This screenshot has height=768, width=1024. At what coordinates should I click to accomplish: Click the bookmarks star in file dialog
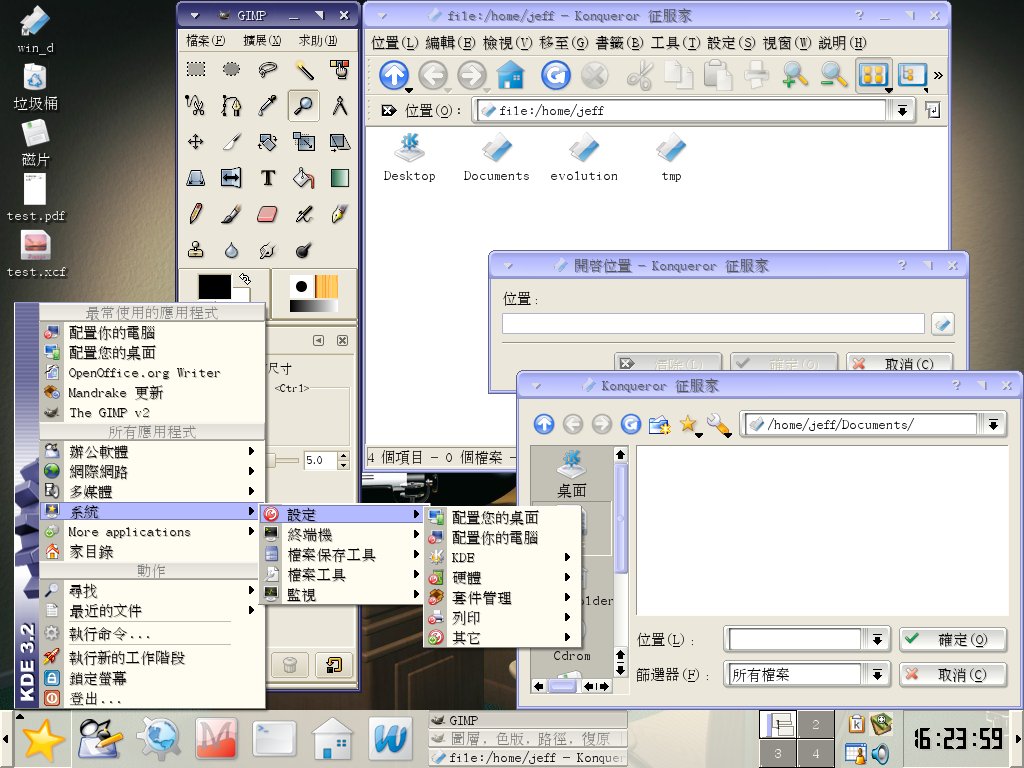click(x=688, y=424)
